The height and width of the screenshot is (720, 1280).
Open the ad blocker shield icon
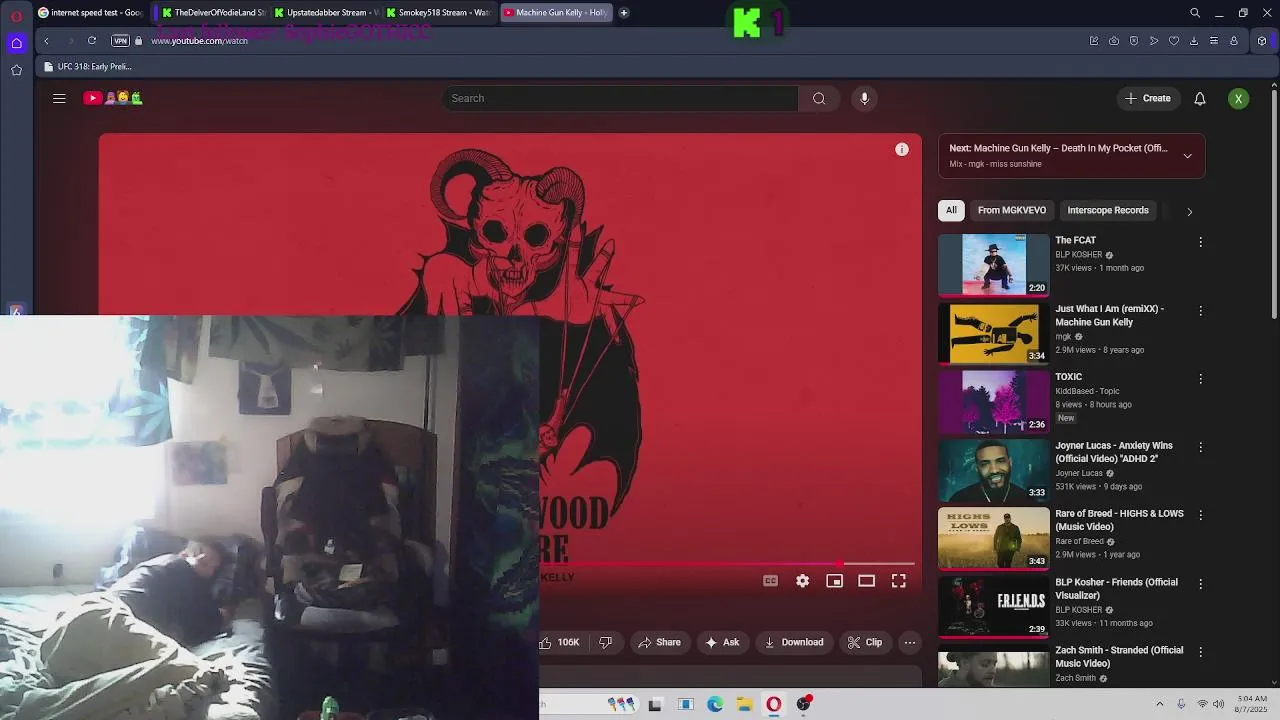pos(1134,41)
